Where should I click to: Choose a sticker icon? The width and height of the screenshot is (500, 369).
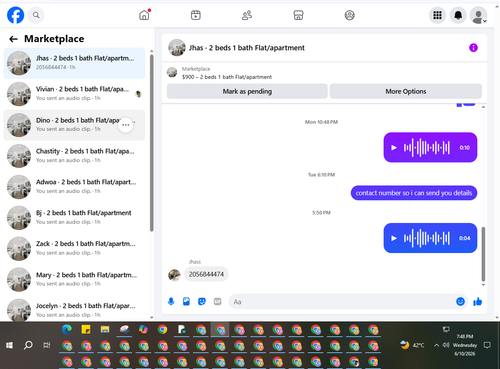click(x=202, y=302)
